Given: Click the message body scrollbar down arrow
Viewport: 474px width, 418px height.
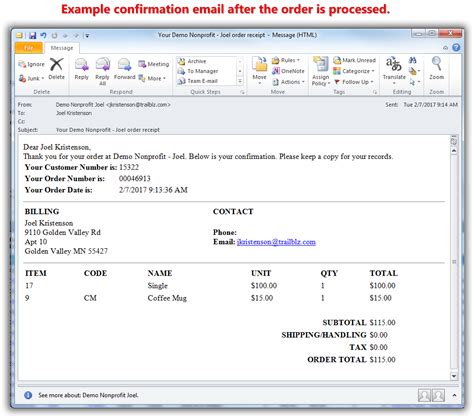Looking at the screenshot, I should (x=454, y=376).
